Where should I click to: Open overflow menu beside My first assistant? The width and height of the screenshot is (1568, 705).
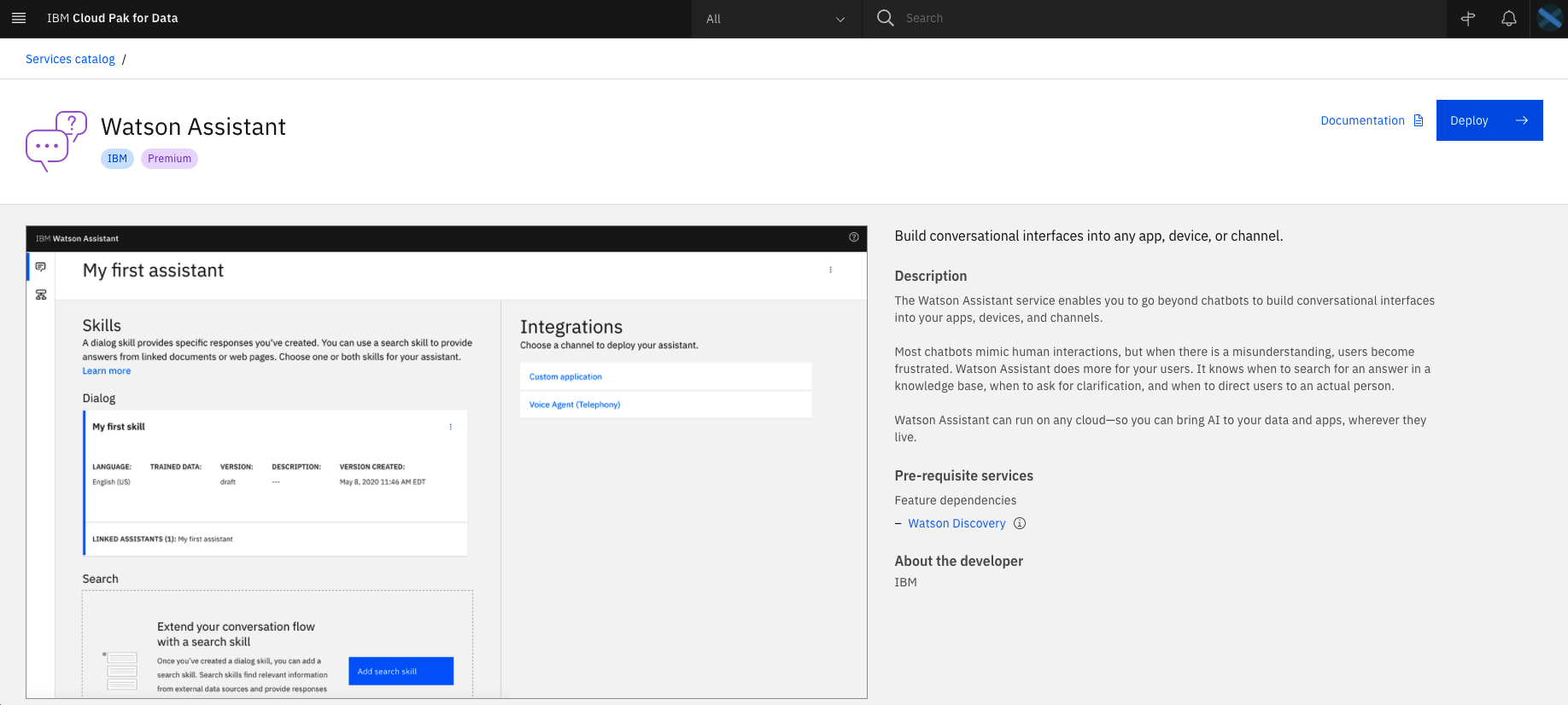pos(830,270)
